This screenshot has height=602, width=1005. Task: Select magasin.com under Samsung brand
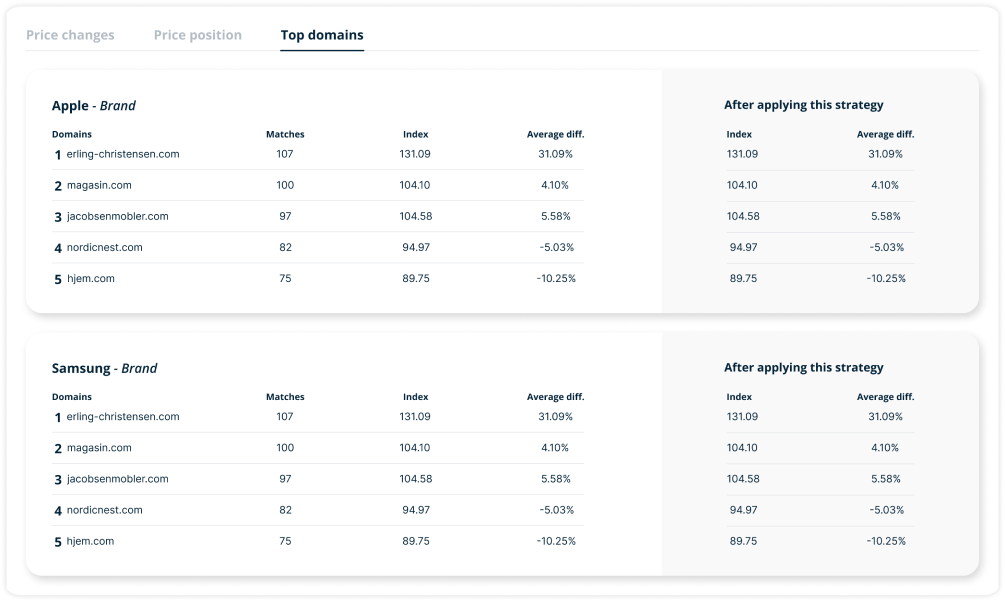(99, 447)
